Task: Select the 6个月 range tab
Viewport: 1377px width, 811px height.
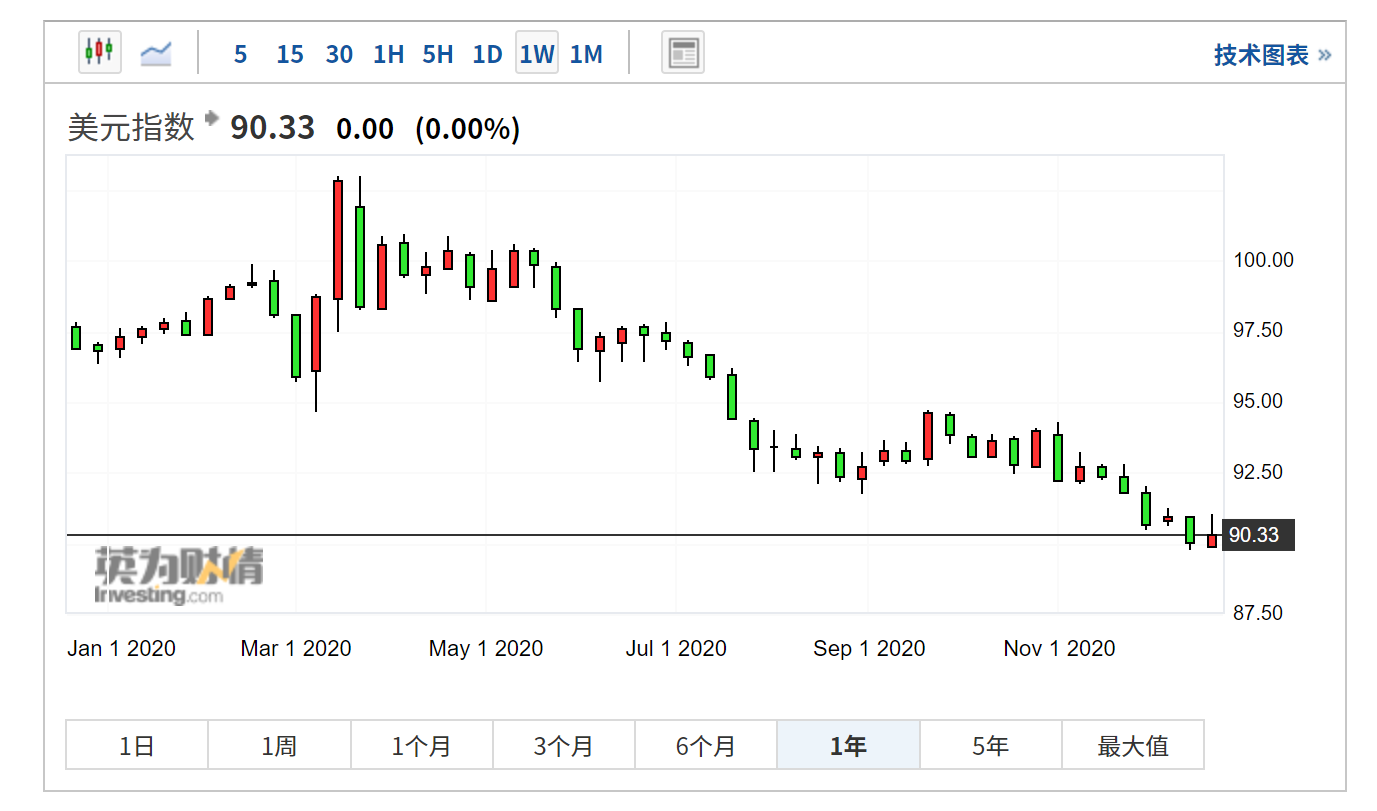Action: click(x=706, y=745)
